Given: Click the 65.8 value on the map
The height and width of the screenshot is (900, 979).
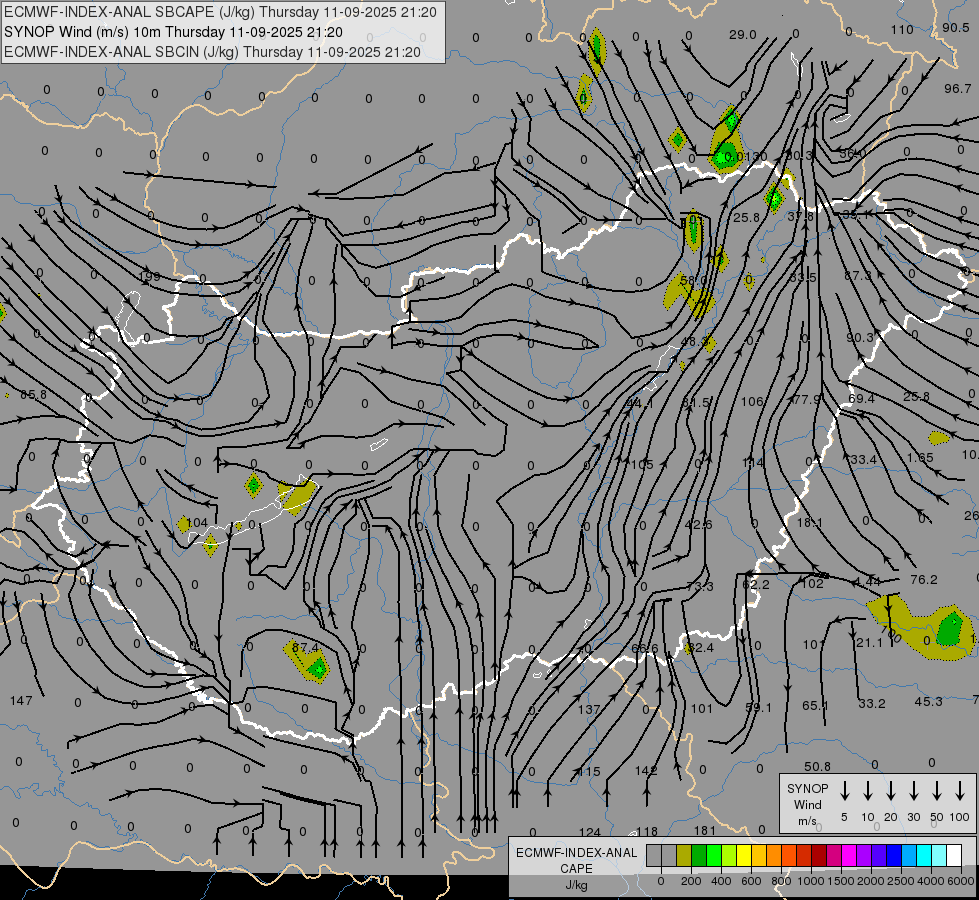Looking at the screenshot, I should 34,395.
